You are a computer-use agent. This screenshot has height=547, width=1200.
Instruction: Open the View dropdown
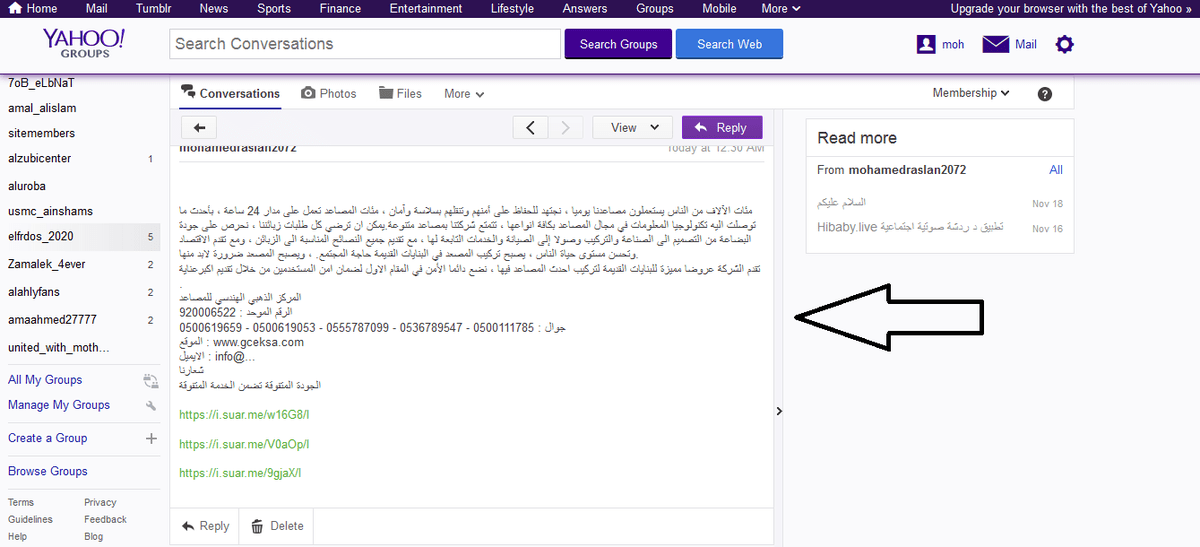pos(632,128)
